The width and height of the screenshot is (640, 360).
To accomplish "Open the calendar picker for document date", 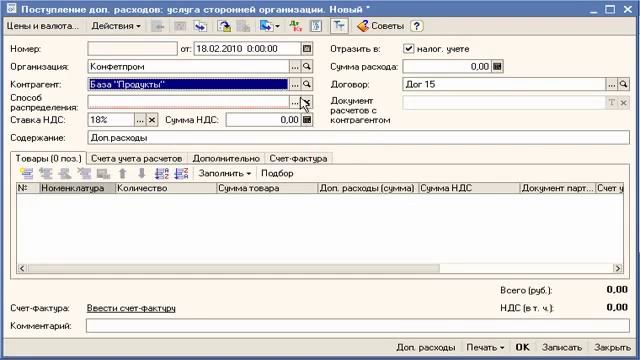I will click(307, 49).
